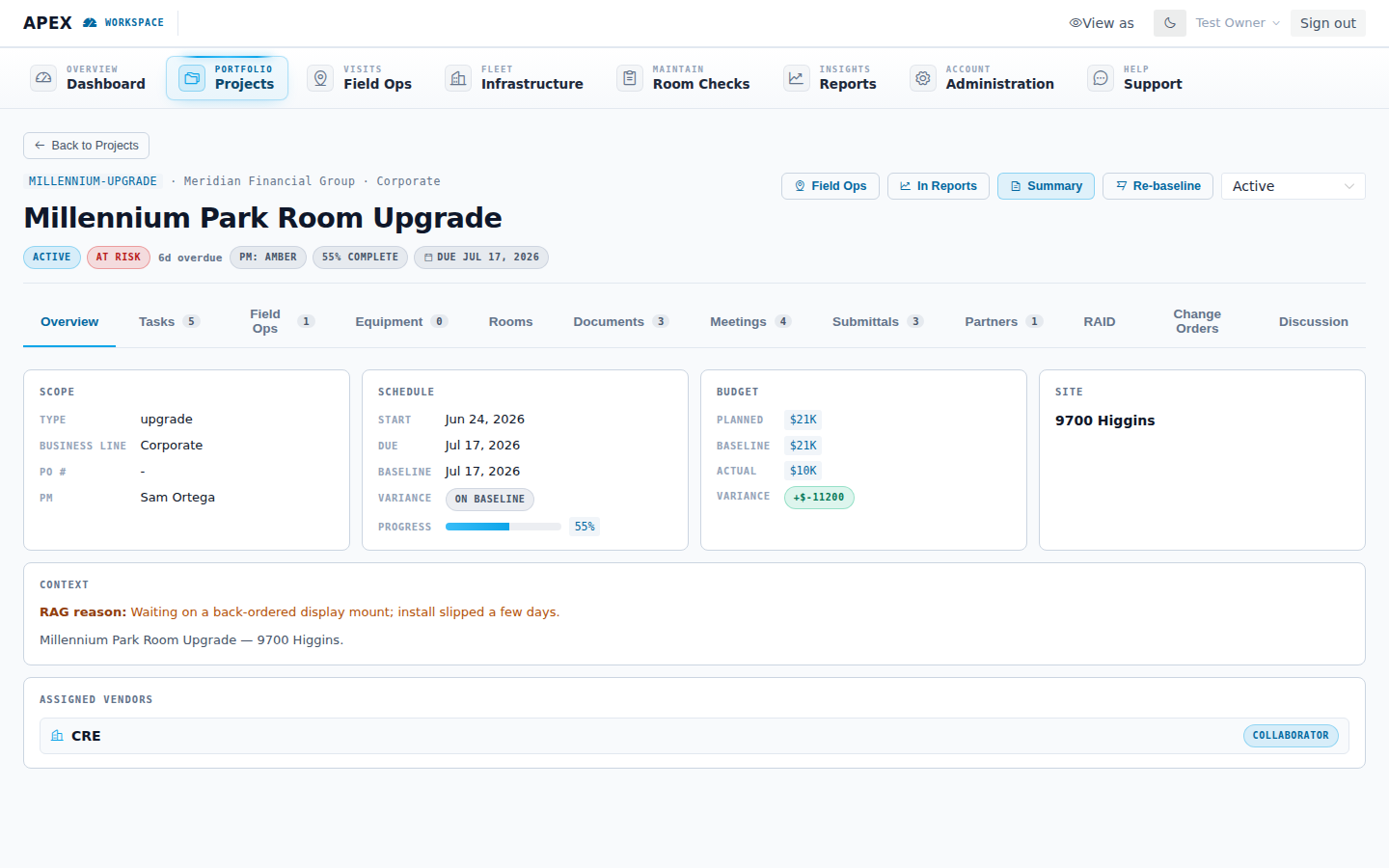Open the project Summary button
The image size is (1389, 868).
coord(1046,186)
